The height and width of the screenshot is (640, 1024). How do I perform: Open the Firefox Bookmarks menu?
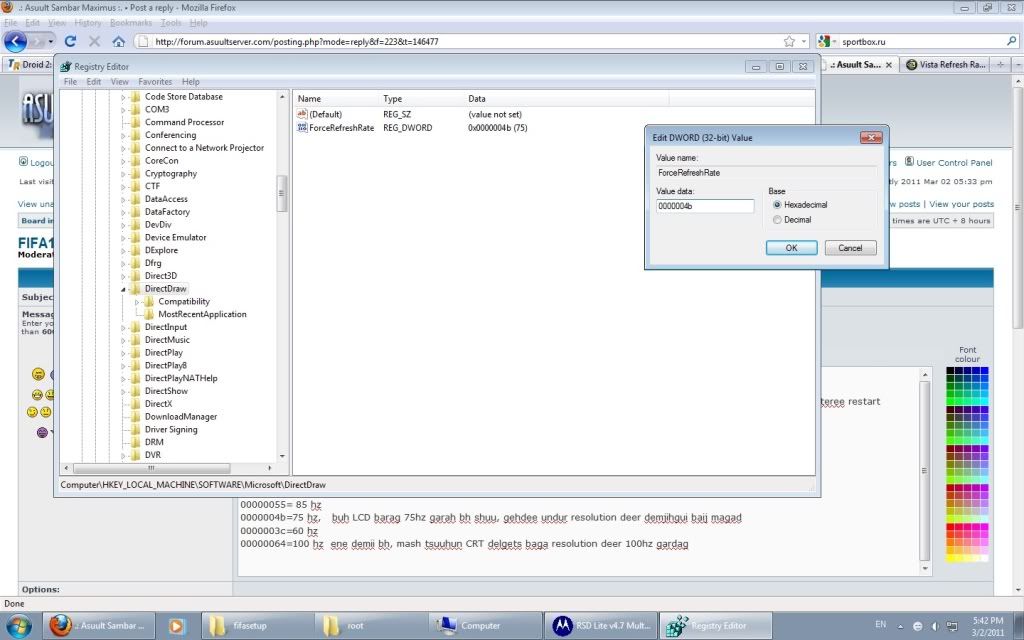click(131, 22)
